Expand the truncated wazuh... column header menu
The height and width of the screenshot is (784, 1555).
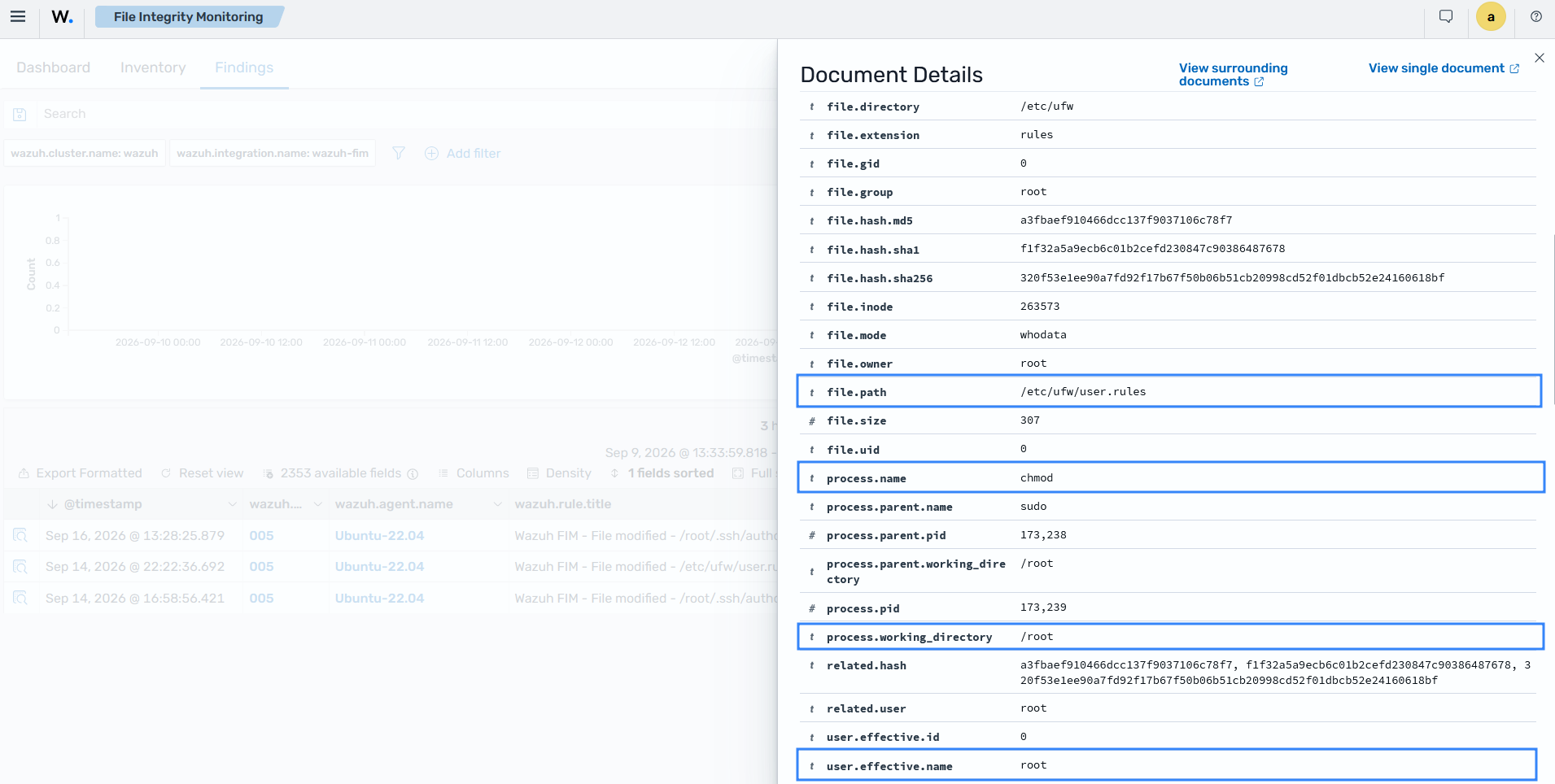tap(317, 504)
